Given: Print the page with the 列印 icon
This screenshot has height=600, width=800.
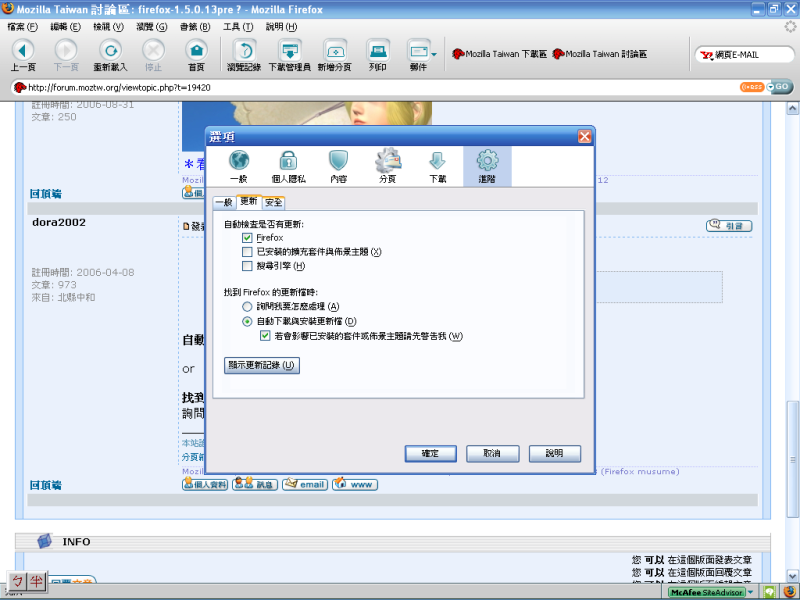Looking at the screenshot, I should [x=378, y=55].
